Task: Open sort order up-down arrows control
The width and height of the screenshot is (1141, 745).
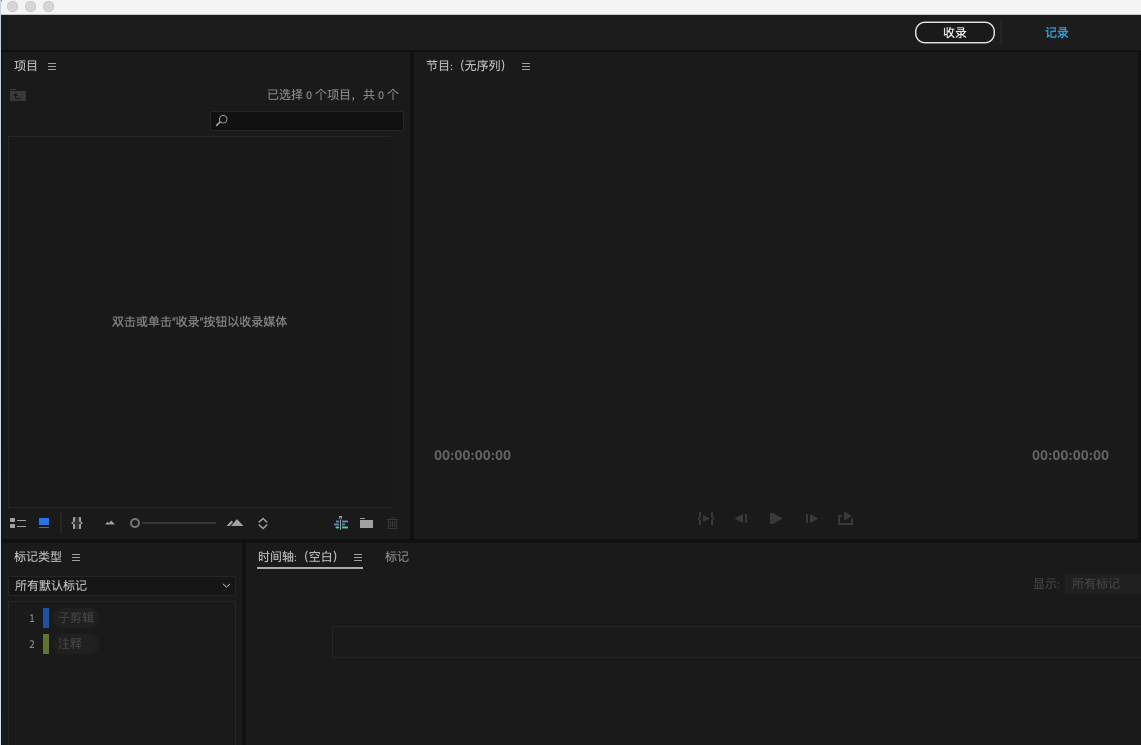Action: pyautogui.click(x=263, y=523)
